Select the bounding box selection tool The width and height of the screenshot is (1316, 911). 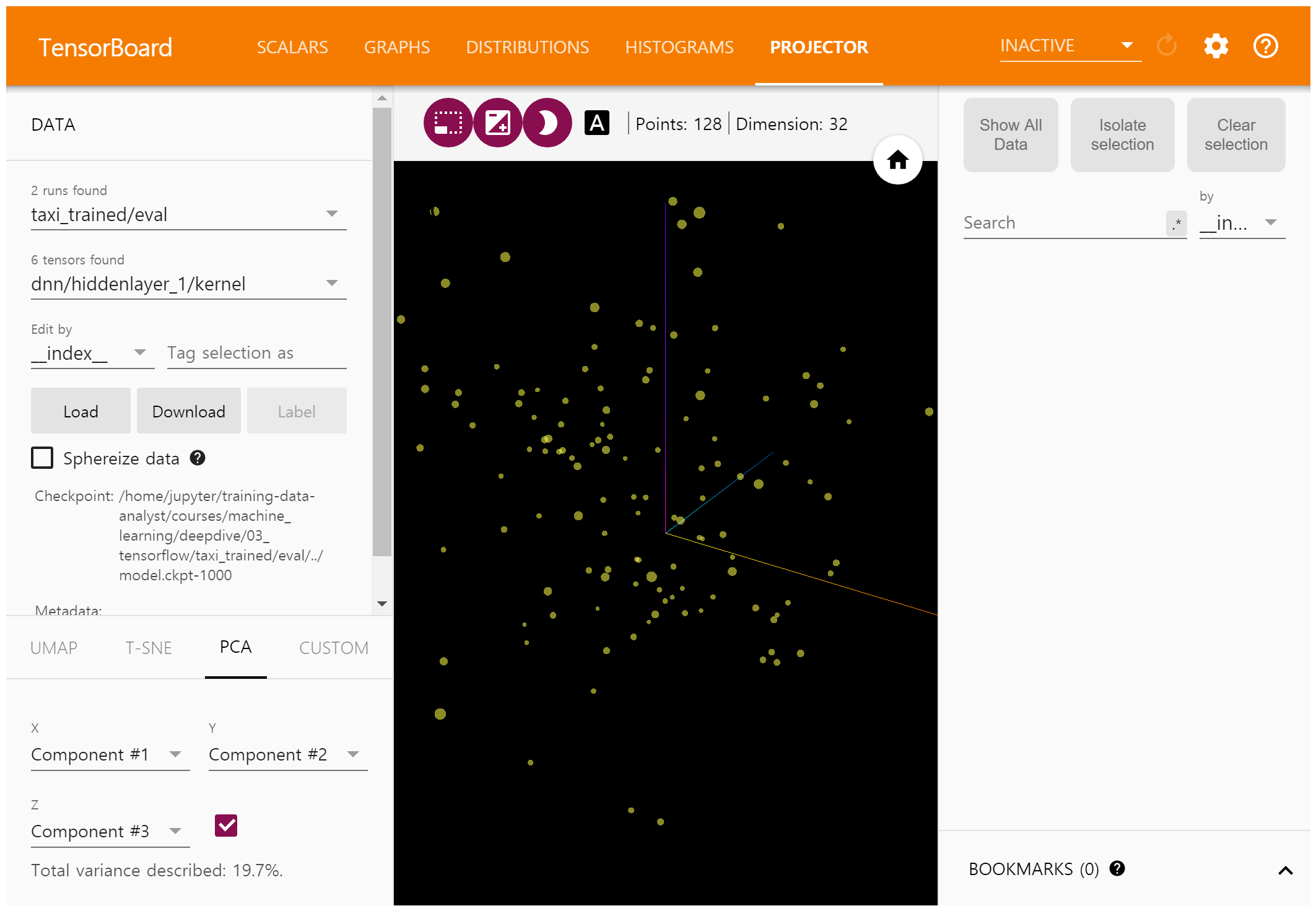pos(448,123)
